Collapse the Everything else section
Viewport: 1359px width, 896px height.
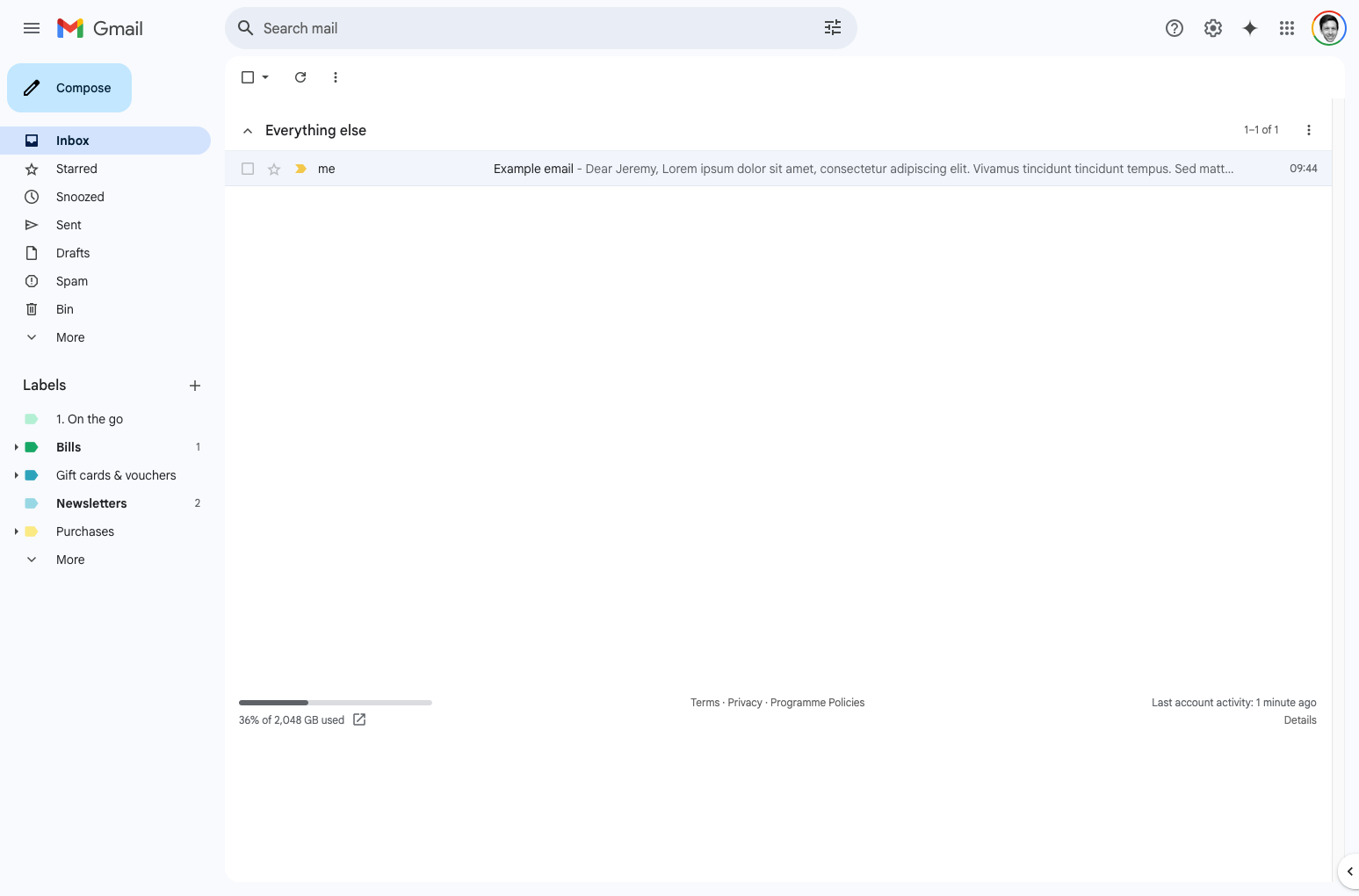pos(248,130)
